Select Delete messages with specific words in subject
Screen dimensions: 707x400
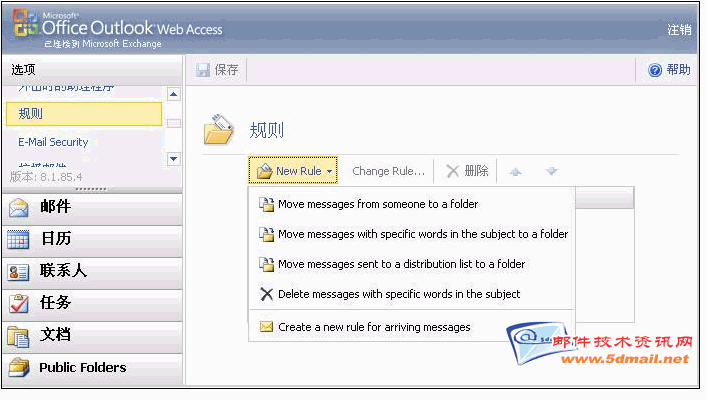pos(398,294)
